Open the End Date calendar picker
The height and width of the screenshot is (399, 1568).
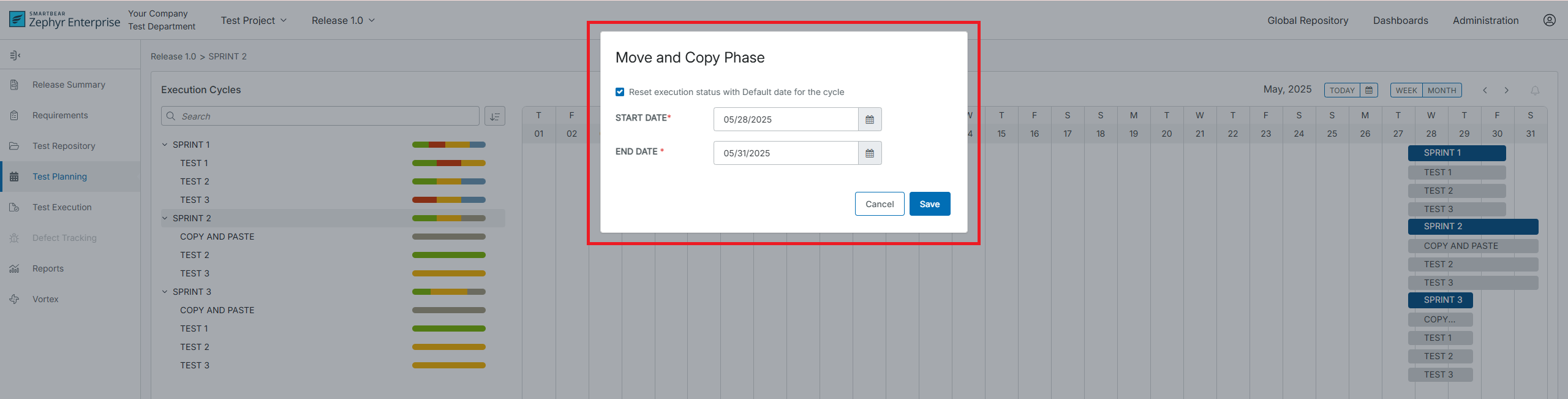point(869,153)
